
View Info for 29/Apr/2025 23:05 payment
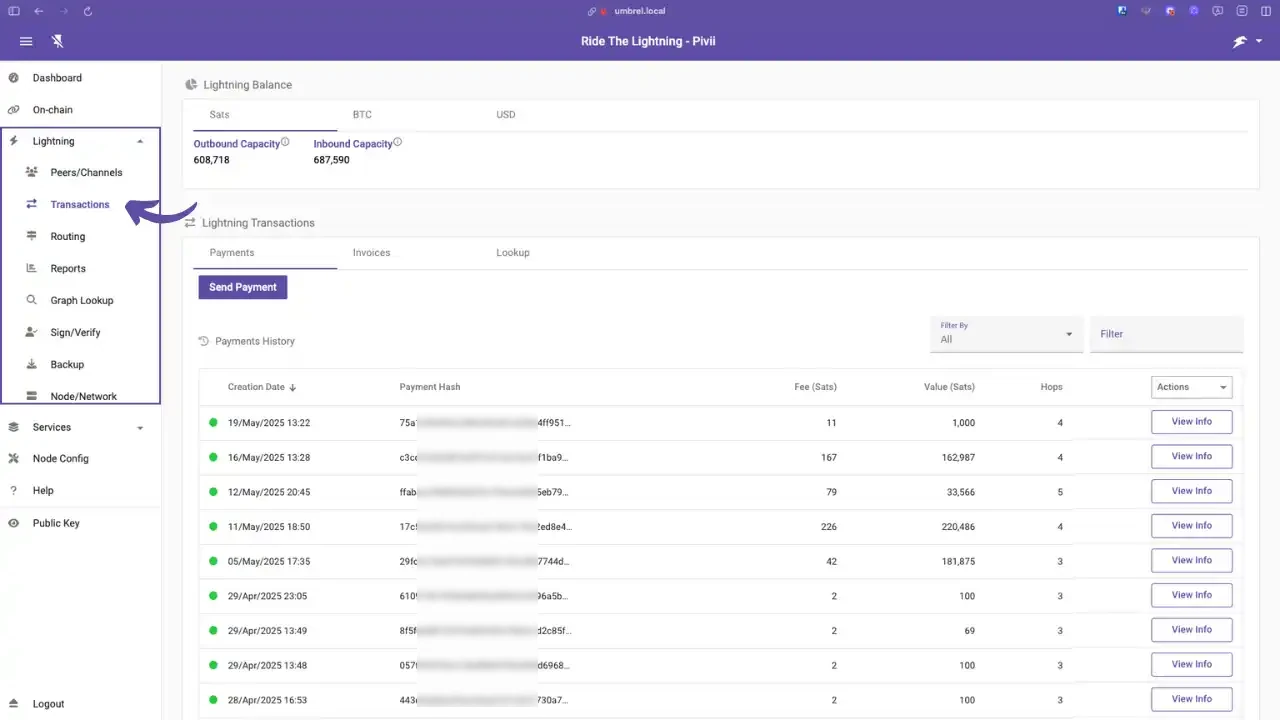1192,595
